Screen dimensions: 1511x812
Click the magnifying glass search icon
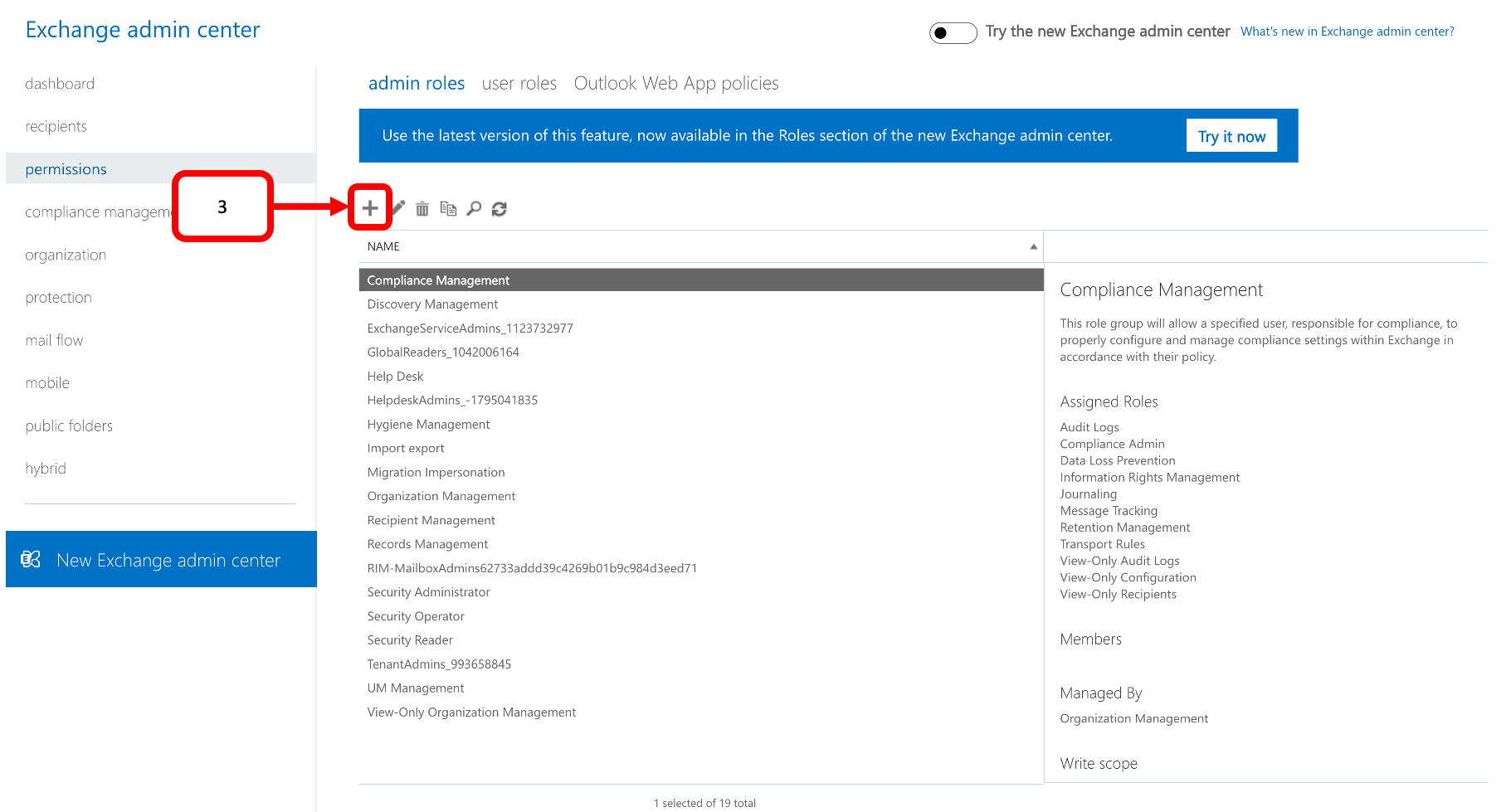(474, 209)
